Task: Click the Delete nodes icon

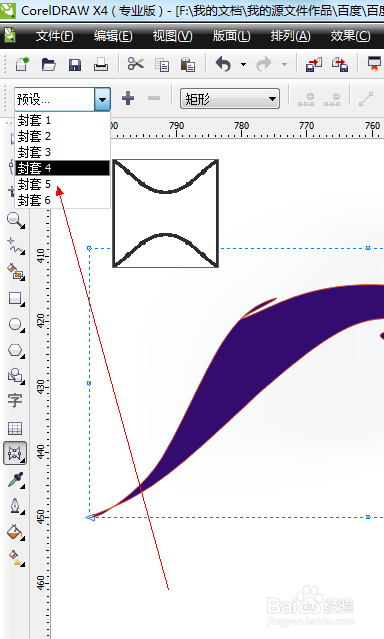Action: pyautogui.click(x=332, y=99)
